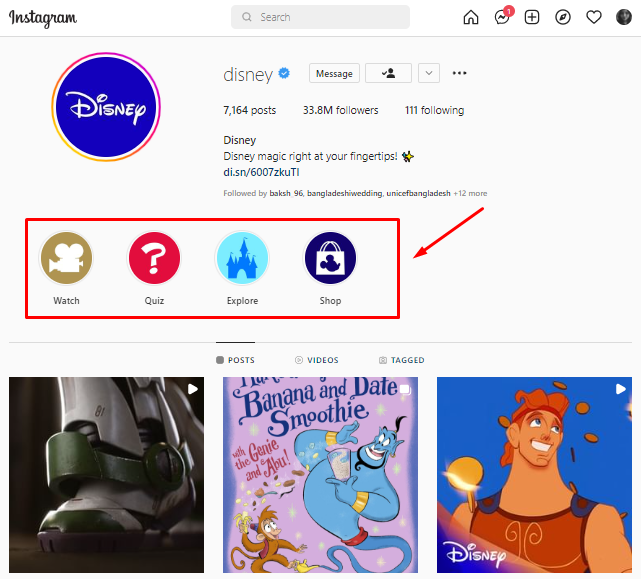The width and height of the screenshot is (641, 579).
Task: Open baksh_96 follower profile link
Action: (x=286, y=193)
